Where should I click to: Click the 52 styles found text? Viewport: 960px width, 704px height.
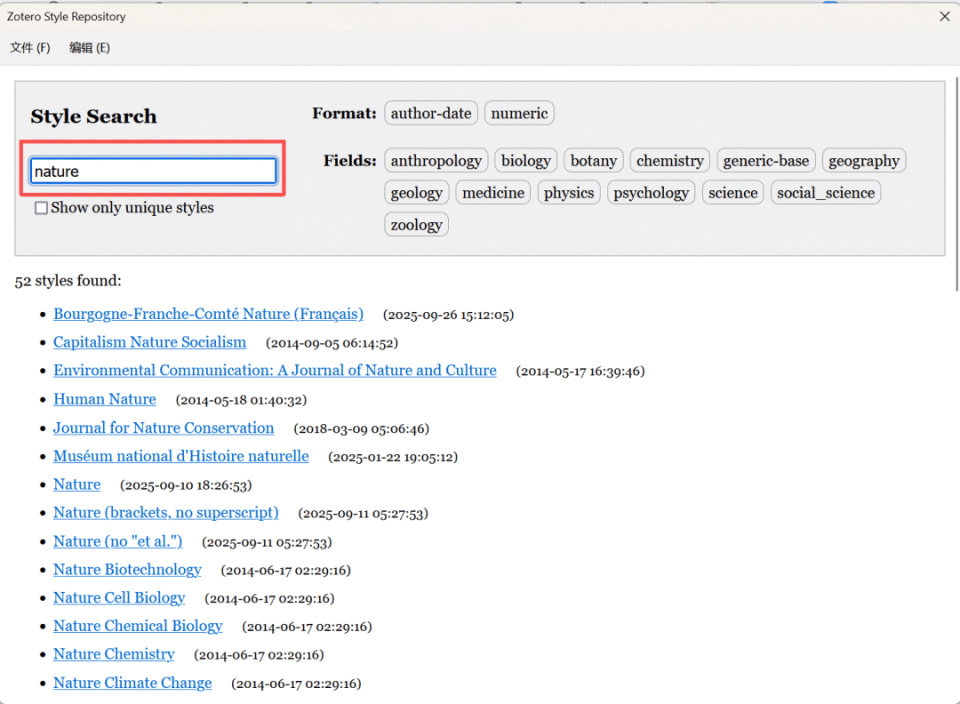68,281
